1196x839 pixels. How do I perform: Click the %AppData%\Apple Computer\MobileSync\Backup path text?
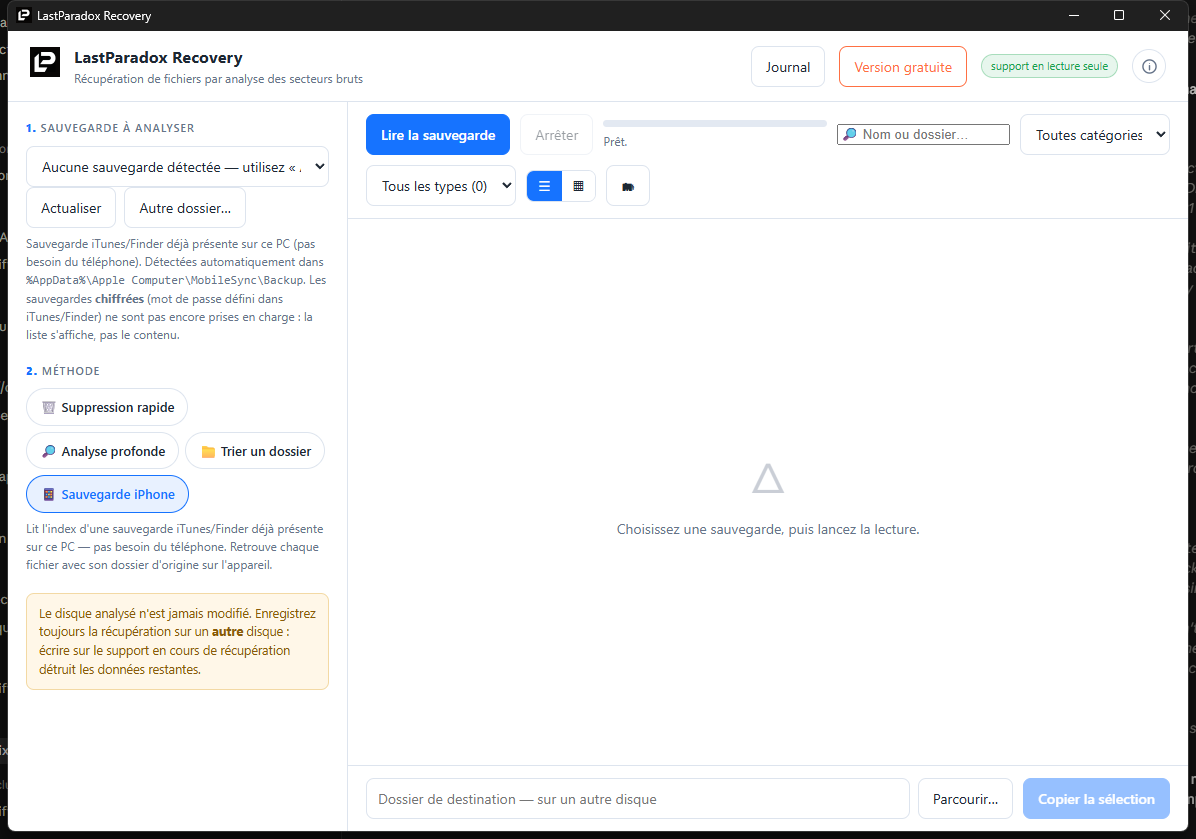click(166, 280)
